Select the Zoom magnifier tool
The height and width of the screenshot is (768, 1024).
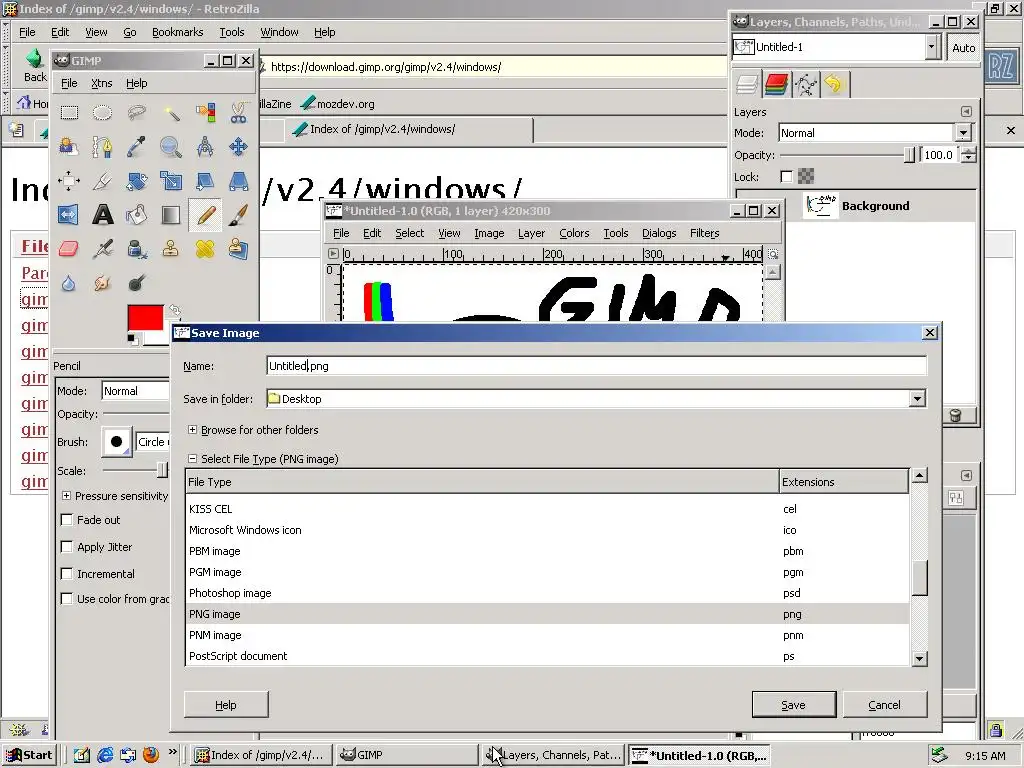(x=171, y=147)
